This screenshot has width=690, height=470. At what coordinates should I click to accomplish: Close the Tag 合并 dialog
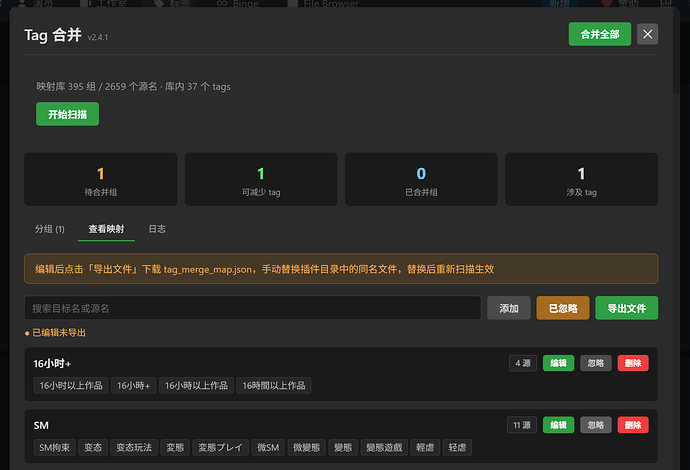pos(647,34)
